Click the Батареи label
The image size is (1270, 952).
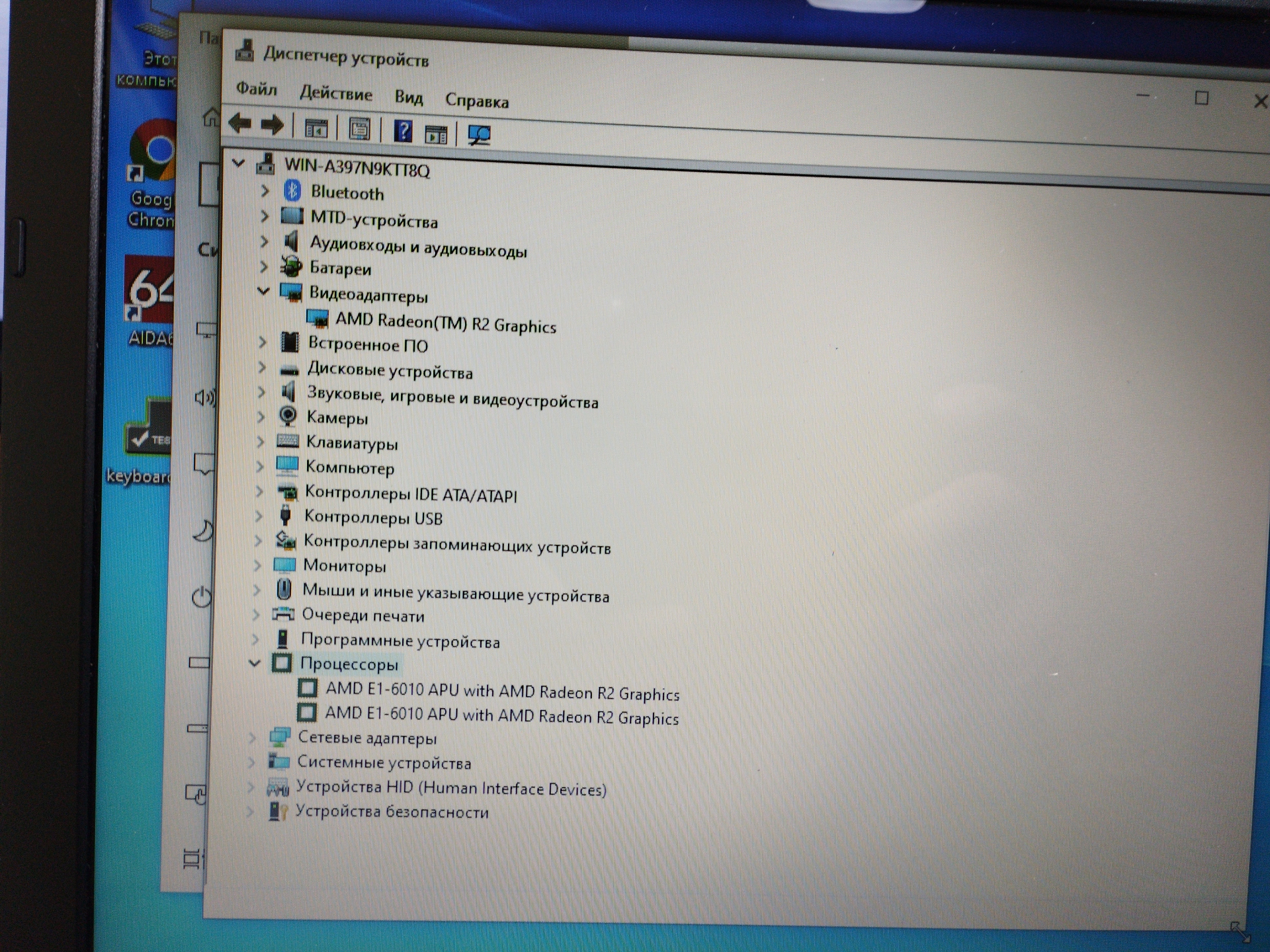point(341,268)
